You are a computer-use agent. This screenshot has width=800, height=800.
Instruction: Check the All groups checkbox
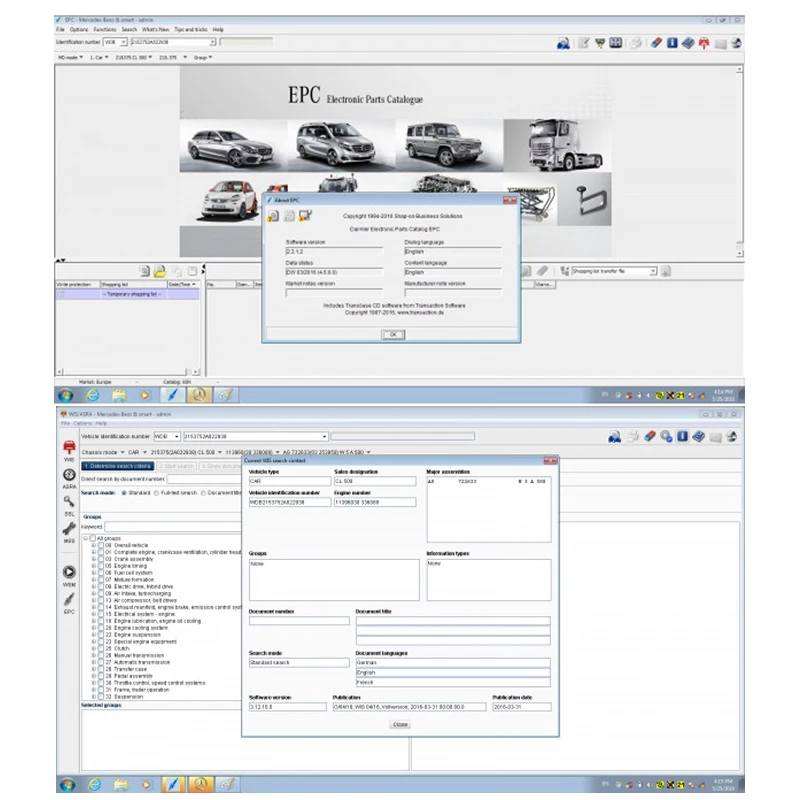pos(93,538)
